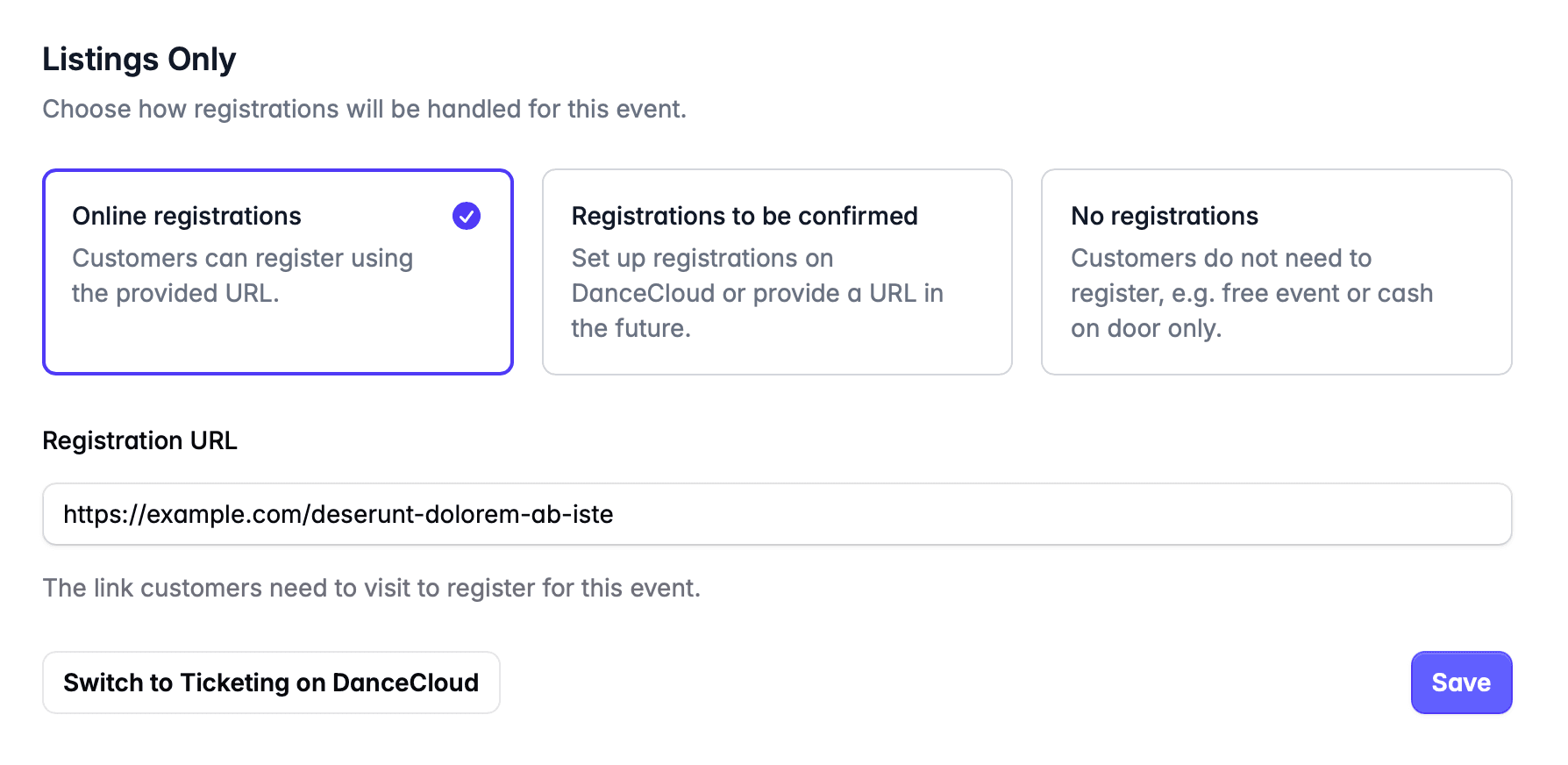Click into the Registration URL input field
The height and width of the screenshot is (765, 1568).
[x=777, y=514]
